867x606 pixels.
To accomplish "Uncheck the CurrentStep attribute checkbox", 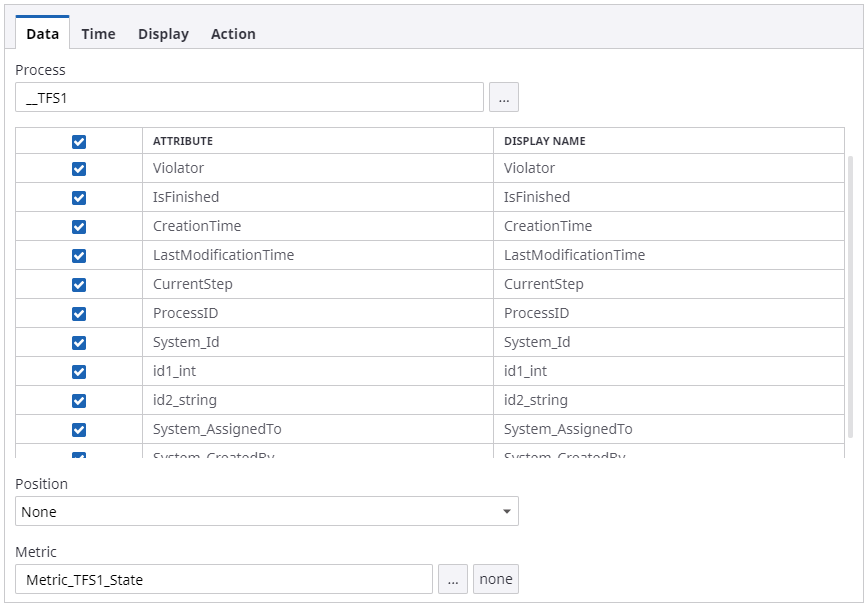I will [79, 285].
